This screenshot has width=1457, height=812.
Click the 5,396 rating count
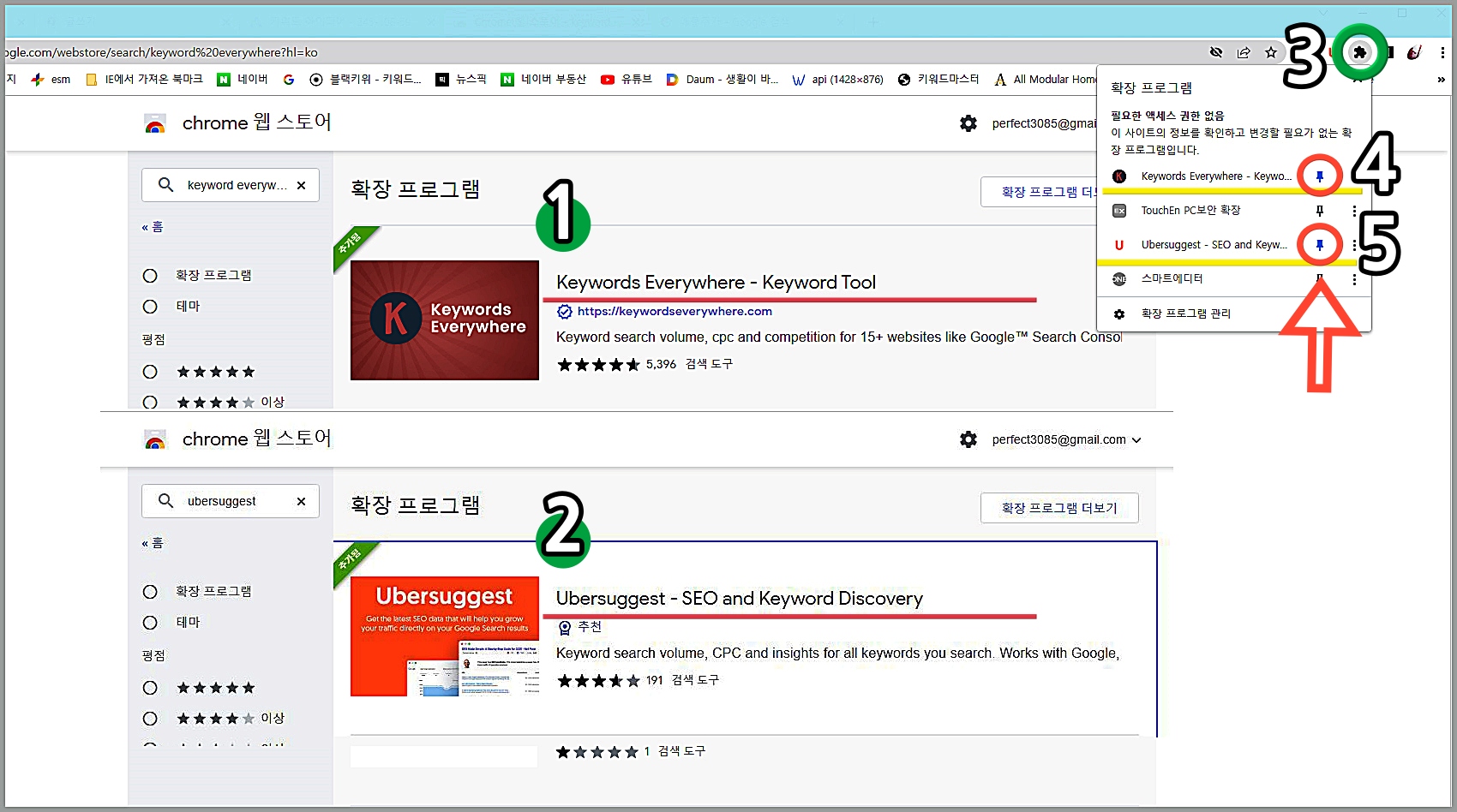661,364
